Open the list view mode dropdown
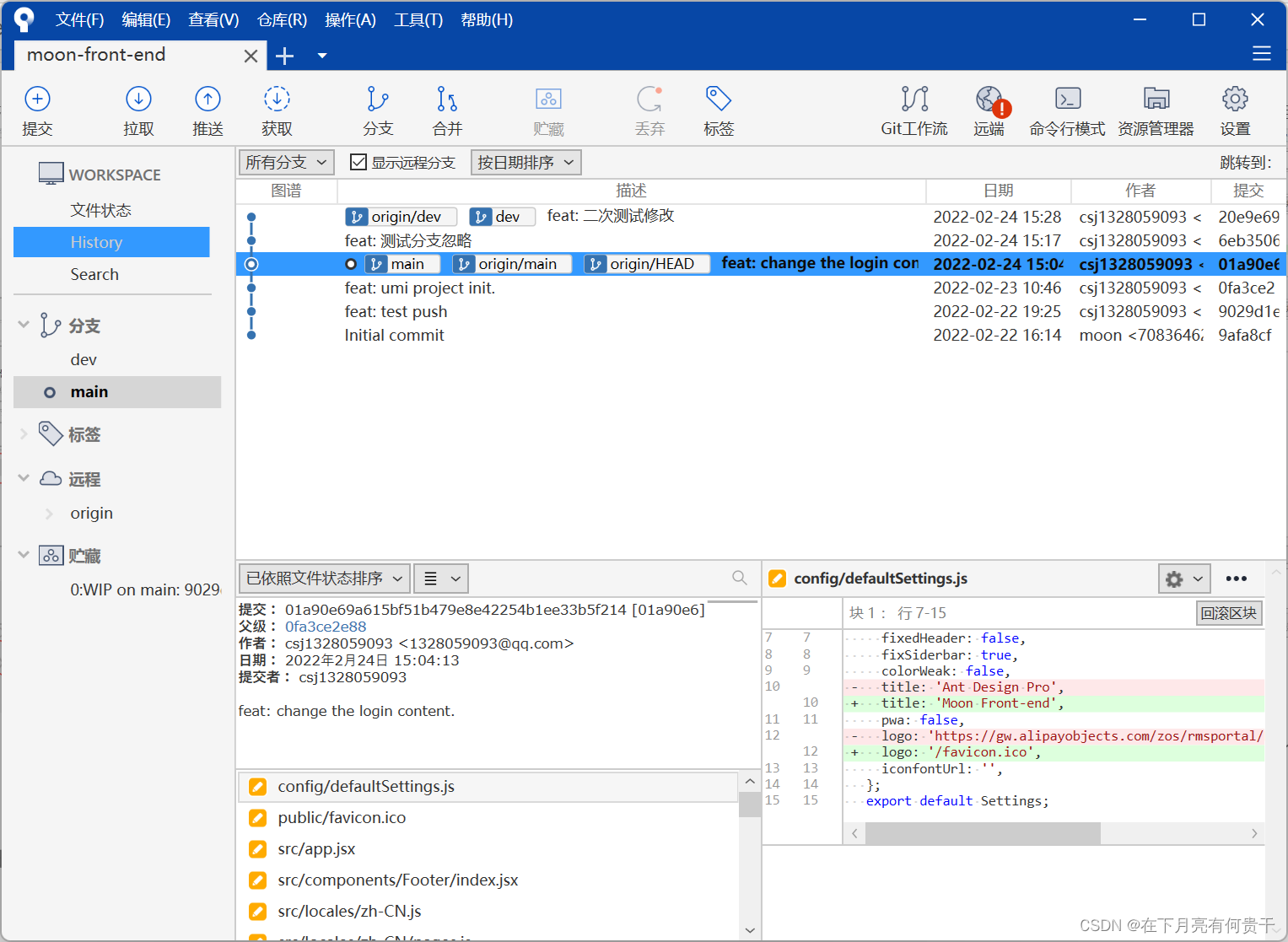This screenshot has height=942, width=1288. (x=441, y=579)
